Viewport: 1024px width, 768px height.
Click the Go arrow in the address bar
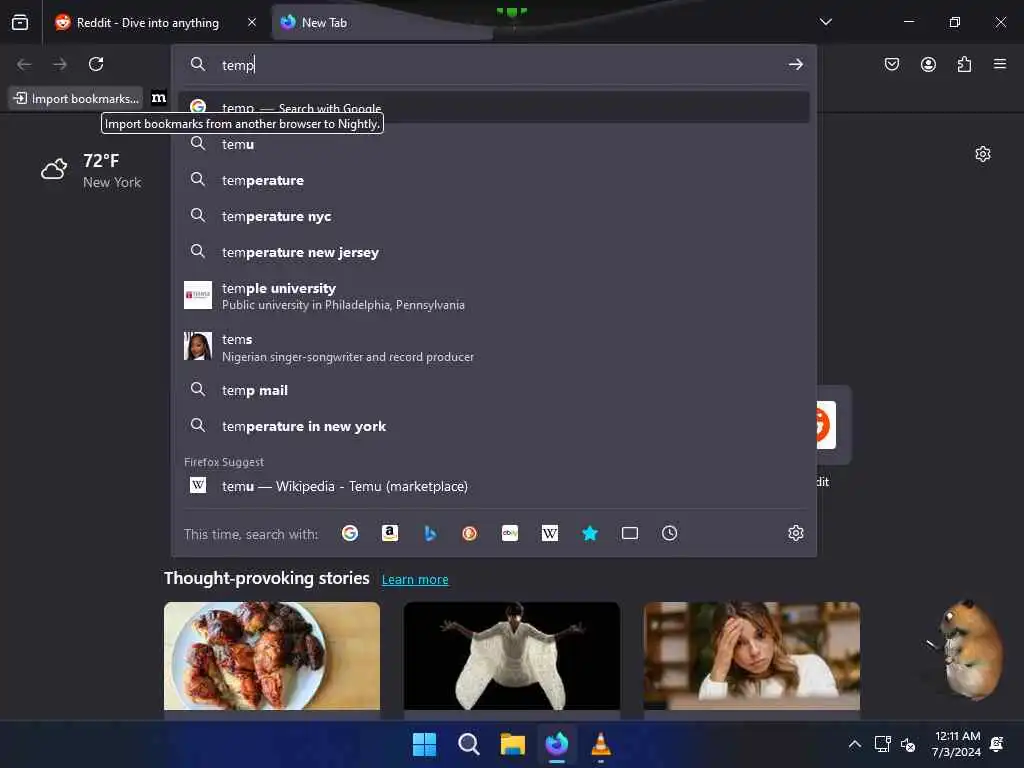point(795,64)
